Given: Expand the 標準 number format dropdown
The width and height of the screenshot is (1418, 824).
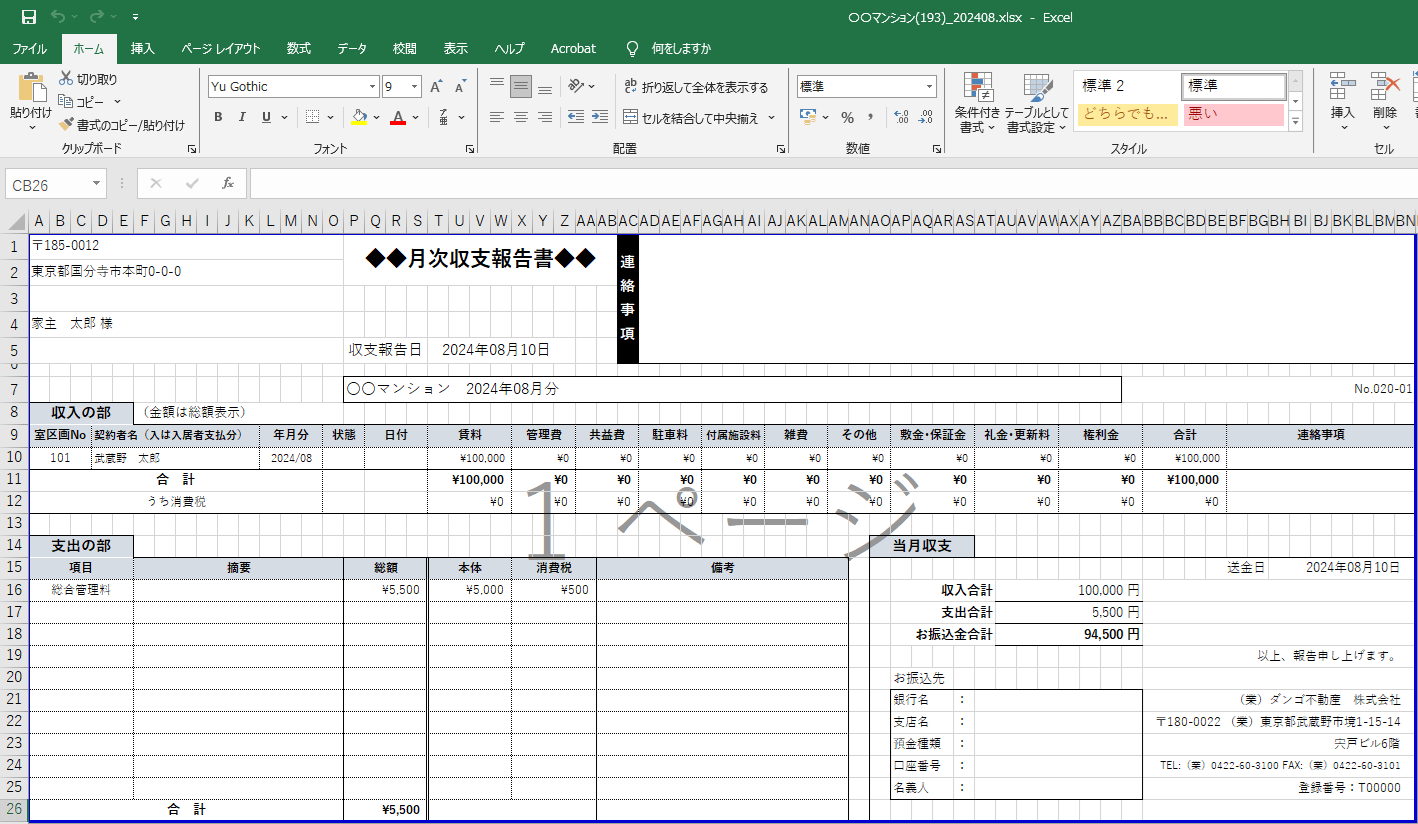Looking at the screenshot, I should [929, 87].
